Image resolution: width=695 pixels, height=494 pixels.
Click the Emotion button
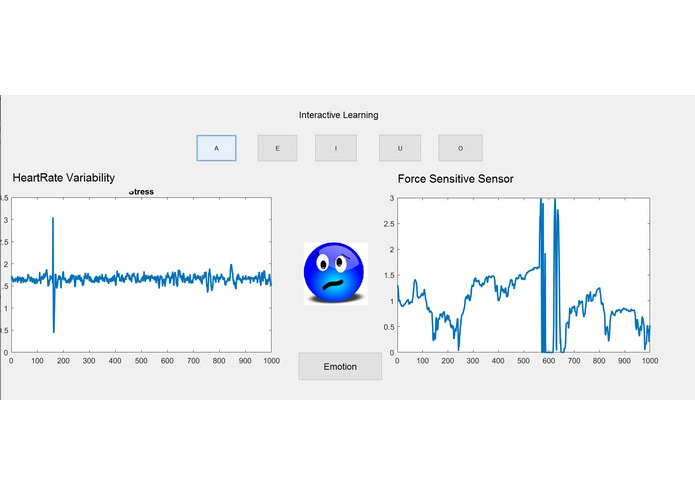(340, 366)
